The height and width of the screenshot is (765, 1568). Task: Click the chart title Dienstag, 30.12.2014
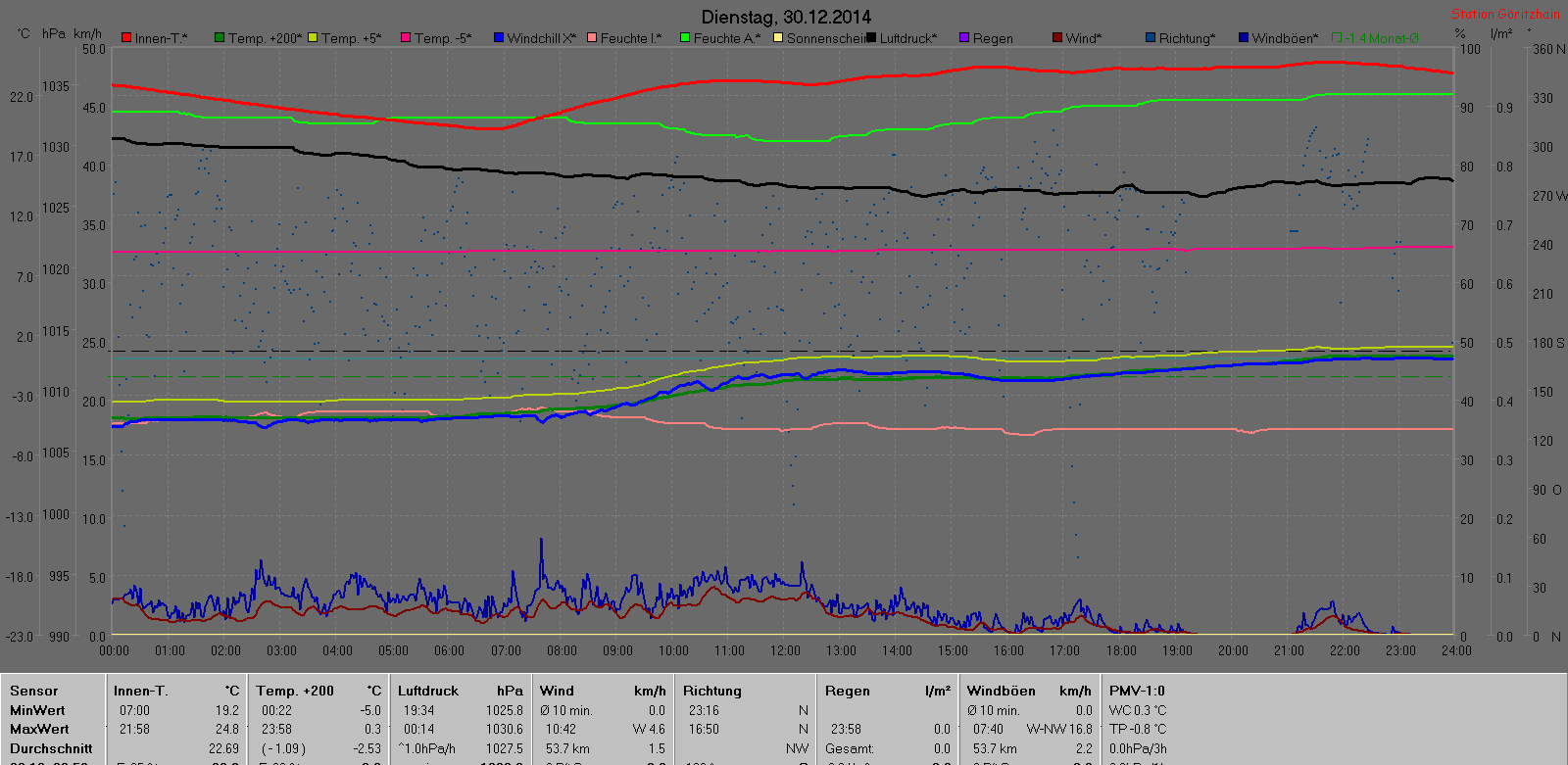(x=786, y=17)
